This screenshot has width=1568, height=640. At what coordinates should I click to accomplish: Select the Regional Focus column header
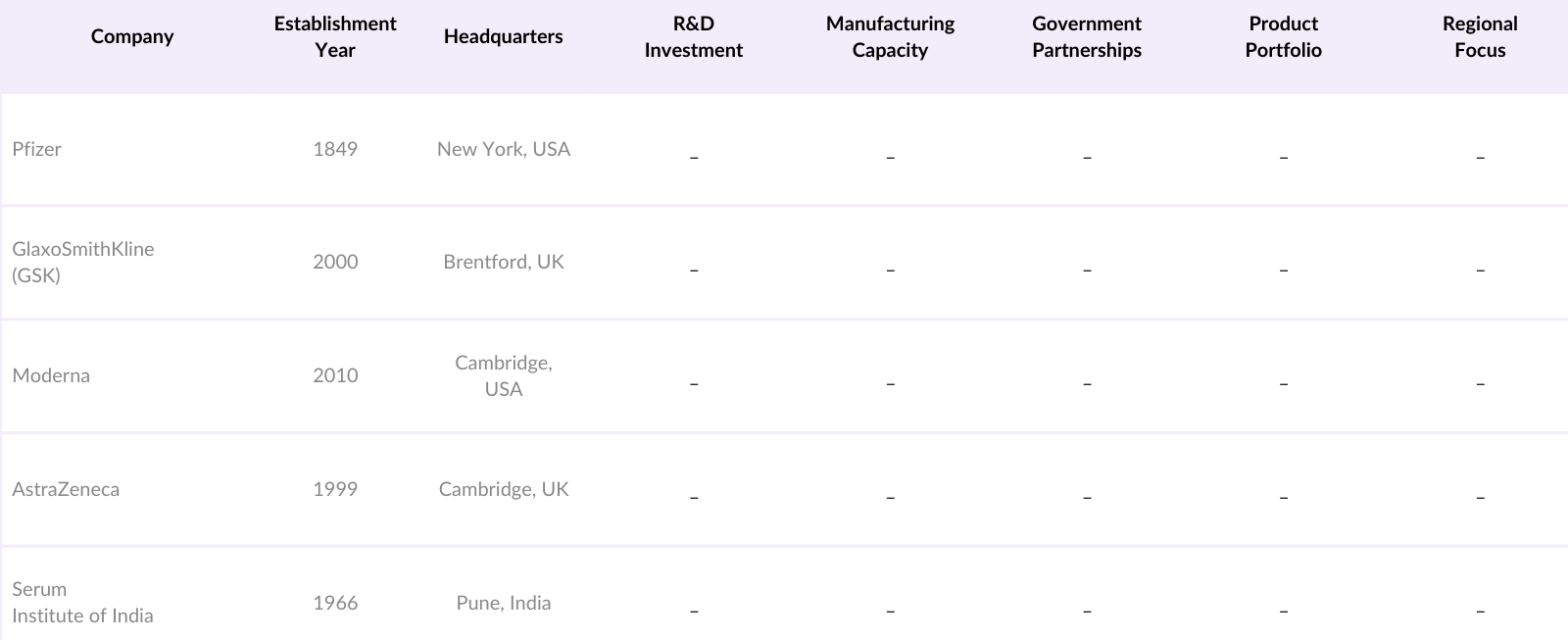coord(1480,37)
